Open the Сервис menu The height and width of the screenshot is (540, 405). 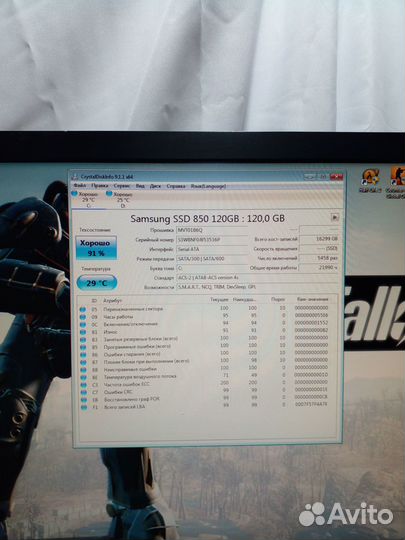pyautogui.click(x=122, y=186)
